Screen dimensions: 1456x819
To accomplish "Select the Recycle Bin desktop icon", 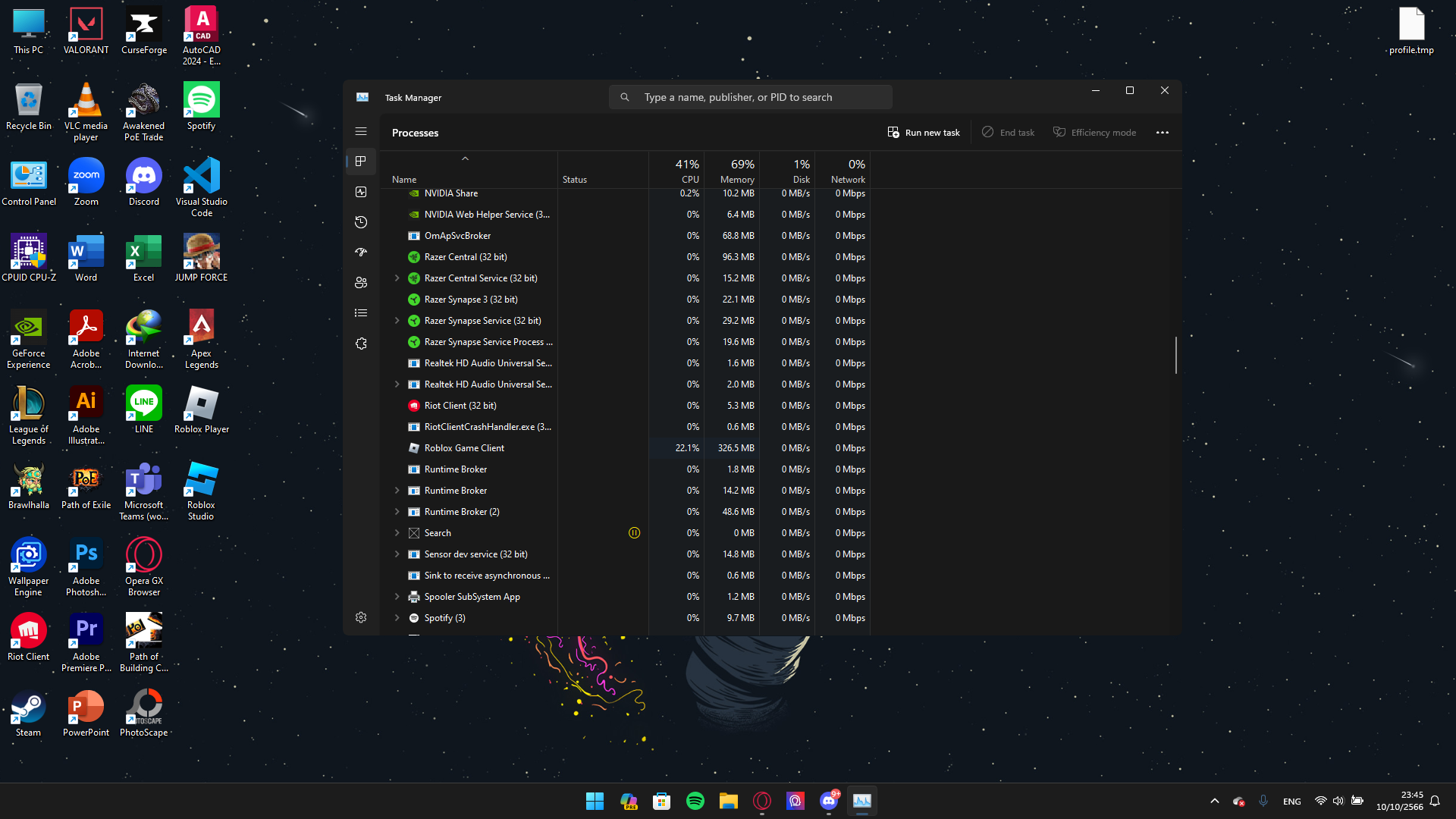I will coord(28,107).
